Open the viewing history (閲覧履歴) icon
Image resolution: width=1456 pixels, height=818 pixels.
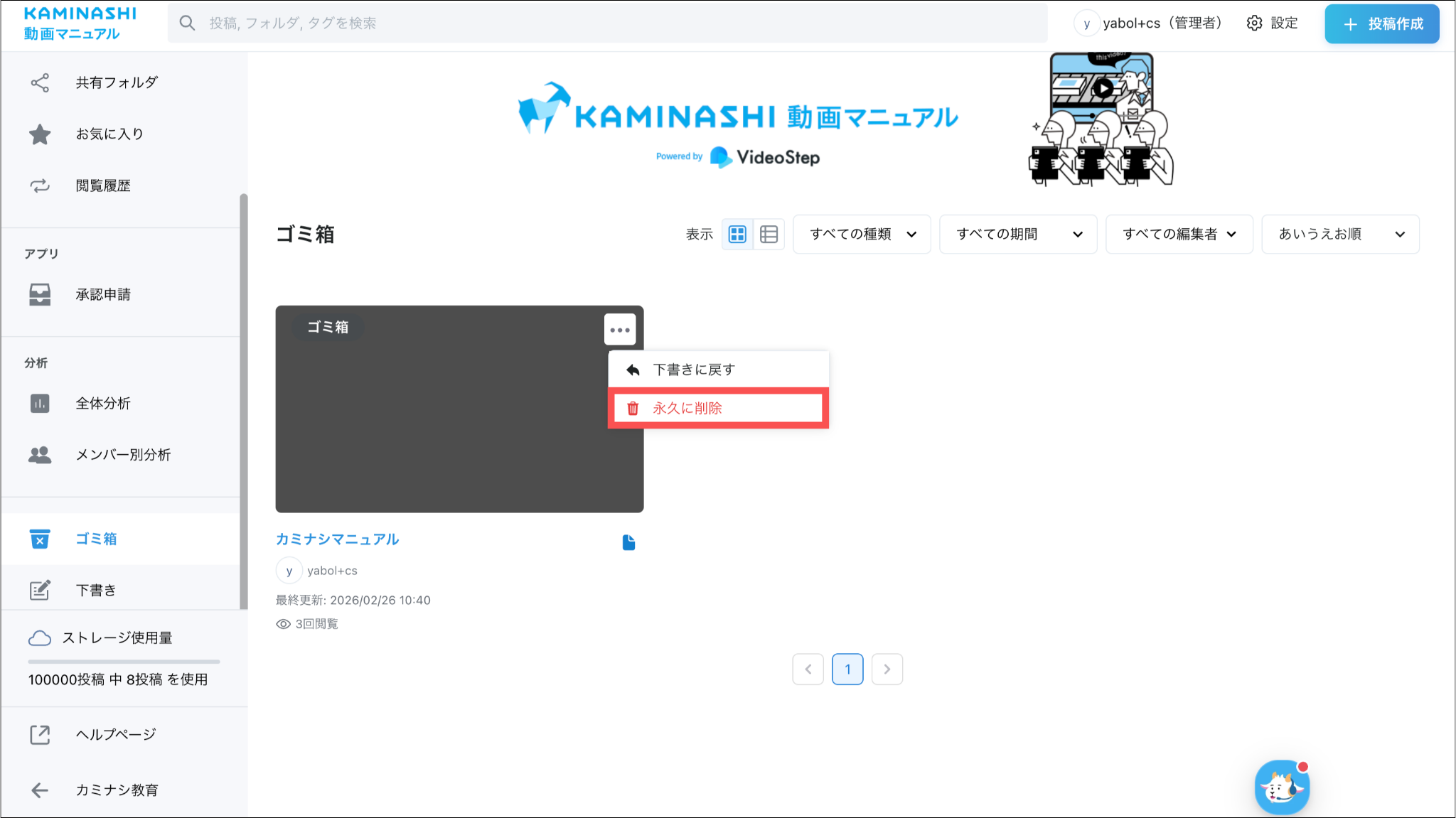point(40,185)
